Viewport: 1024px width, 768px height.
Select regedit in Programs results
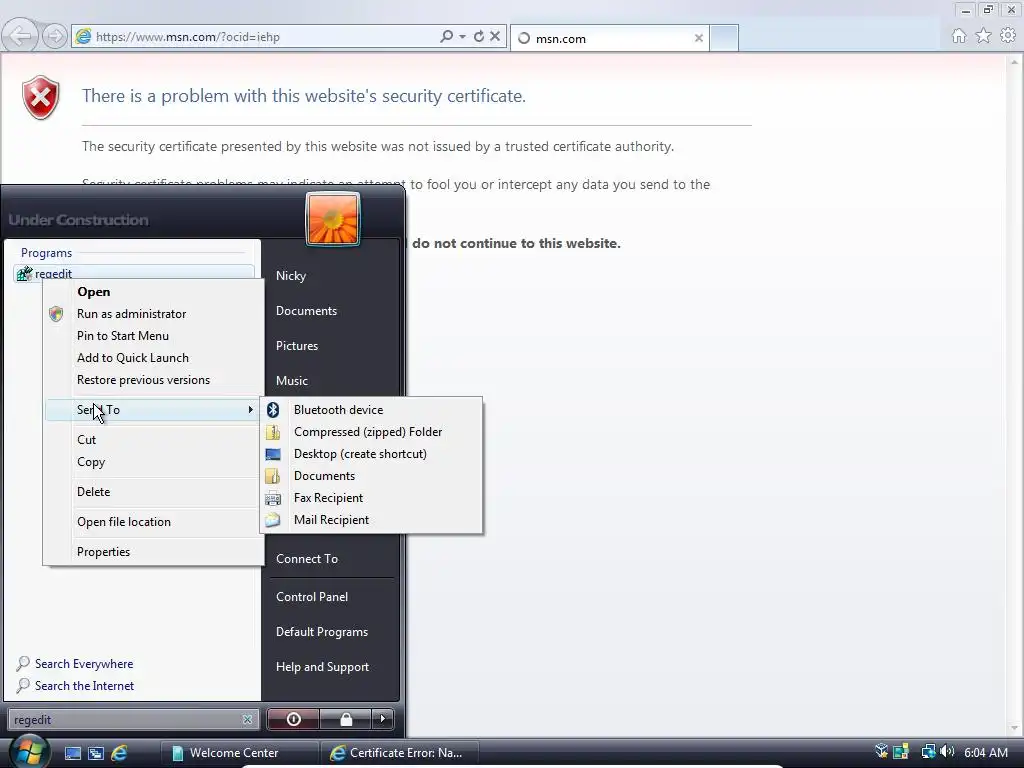click(134, 274)
